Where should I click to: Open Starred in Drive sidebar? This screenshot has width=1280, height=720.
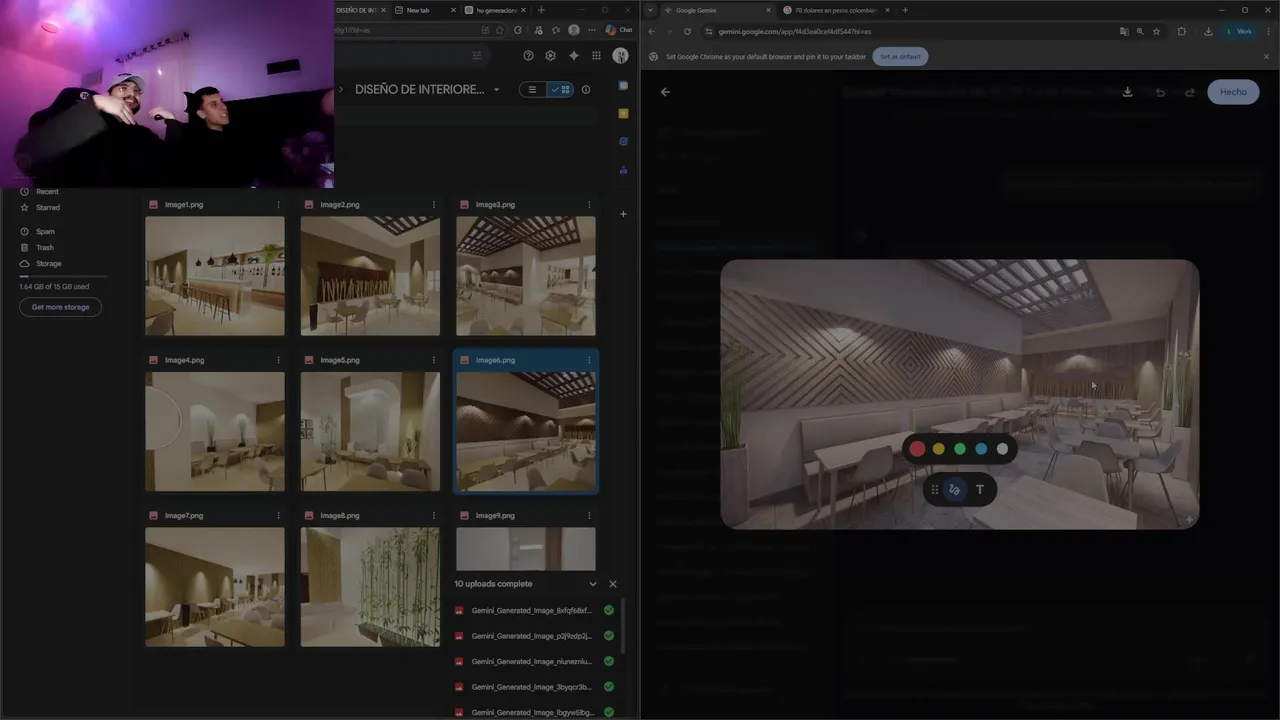click(48, 207)
